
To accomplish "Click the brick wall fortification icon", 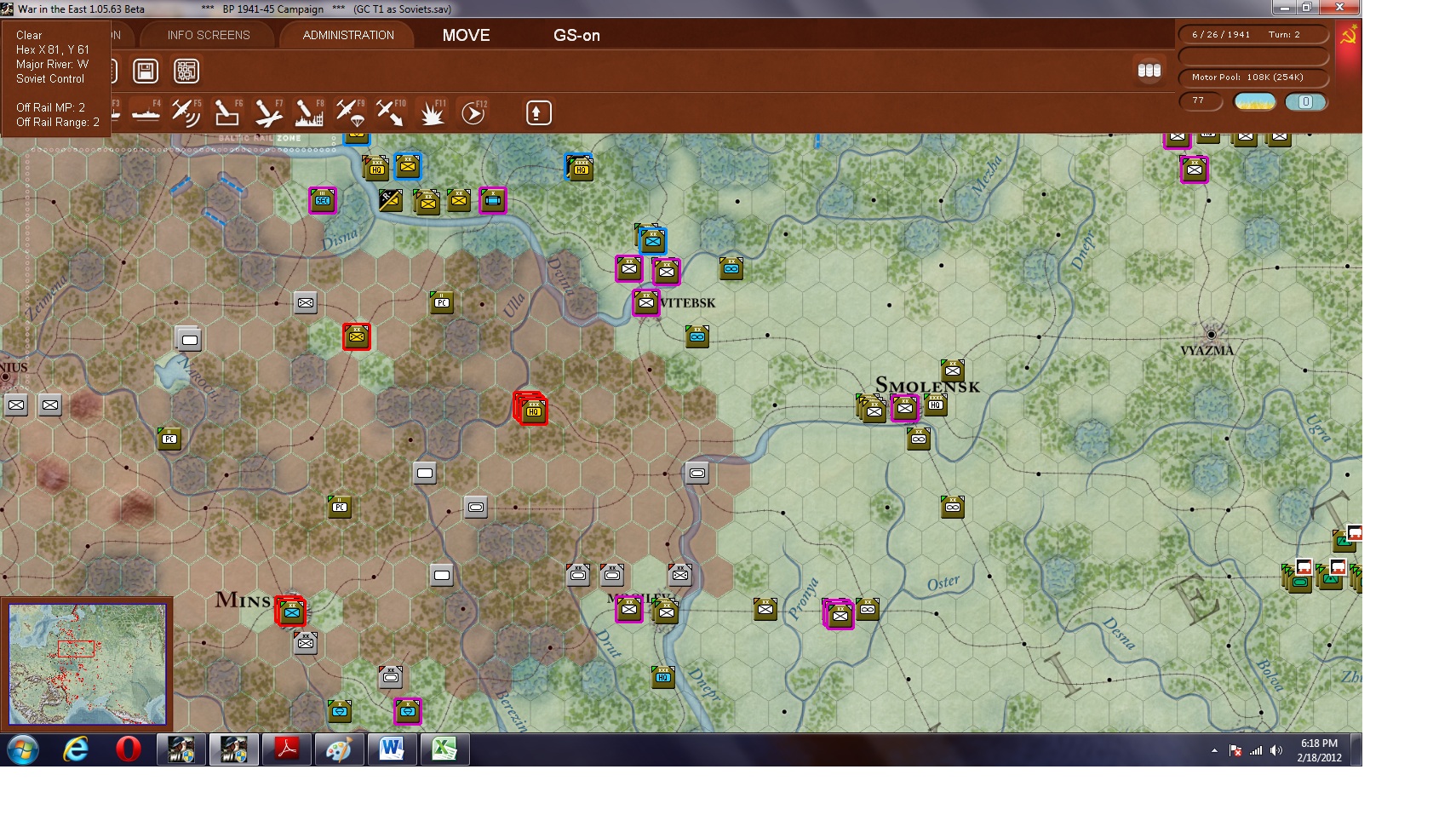I will pyautogui.click(x=186, y=71).
